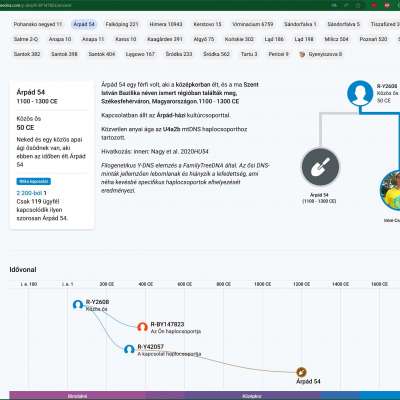Click the R-Y42057 haplogroup label on timeline
The image size is (400, 400).
(x=151, y=347)
